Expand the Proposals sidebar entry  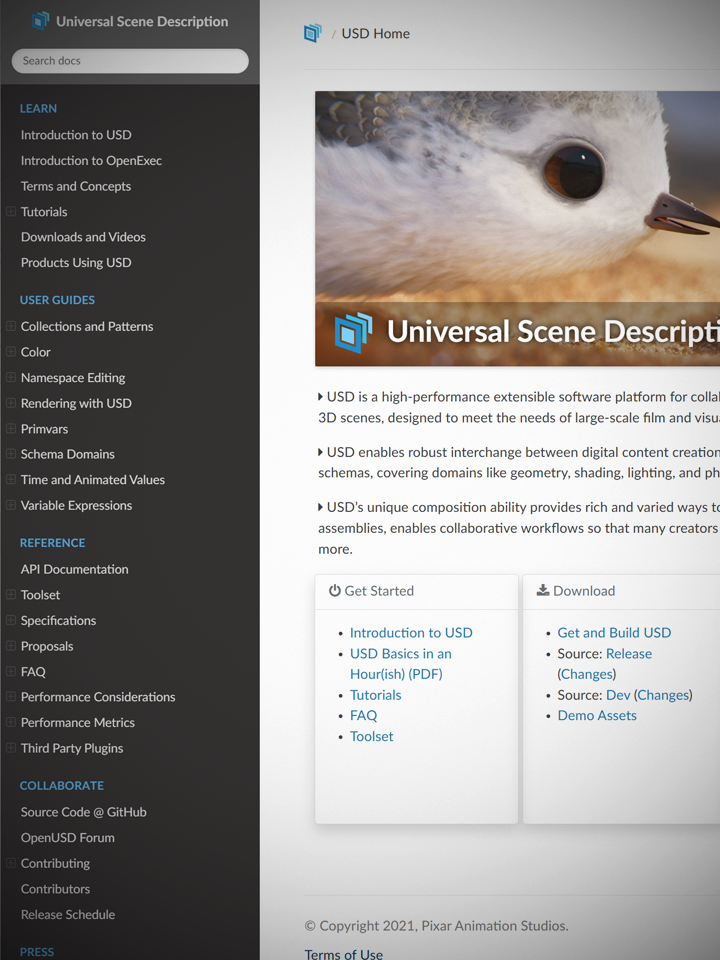tap(11, 646)
